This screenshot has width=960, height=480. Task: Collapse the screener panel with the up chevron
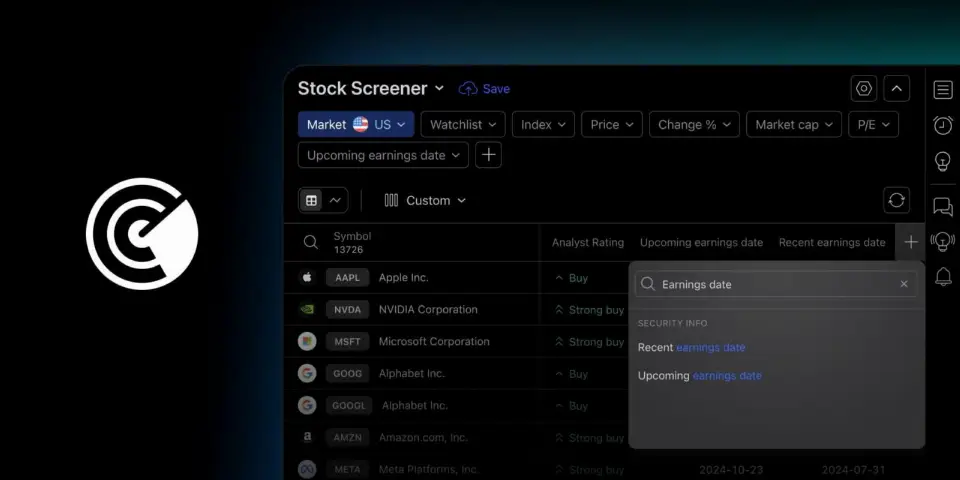tap(896, 89)
